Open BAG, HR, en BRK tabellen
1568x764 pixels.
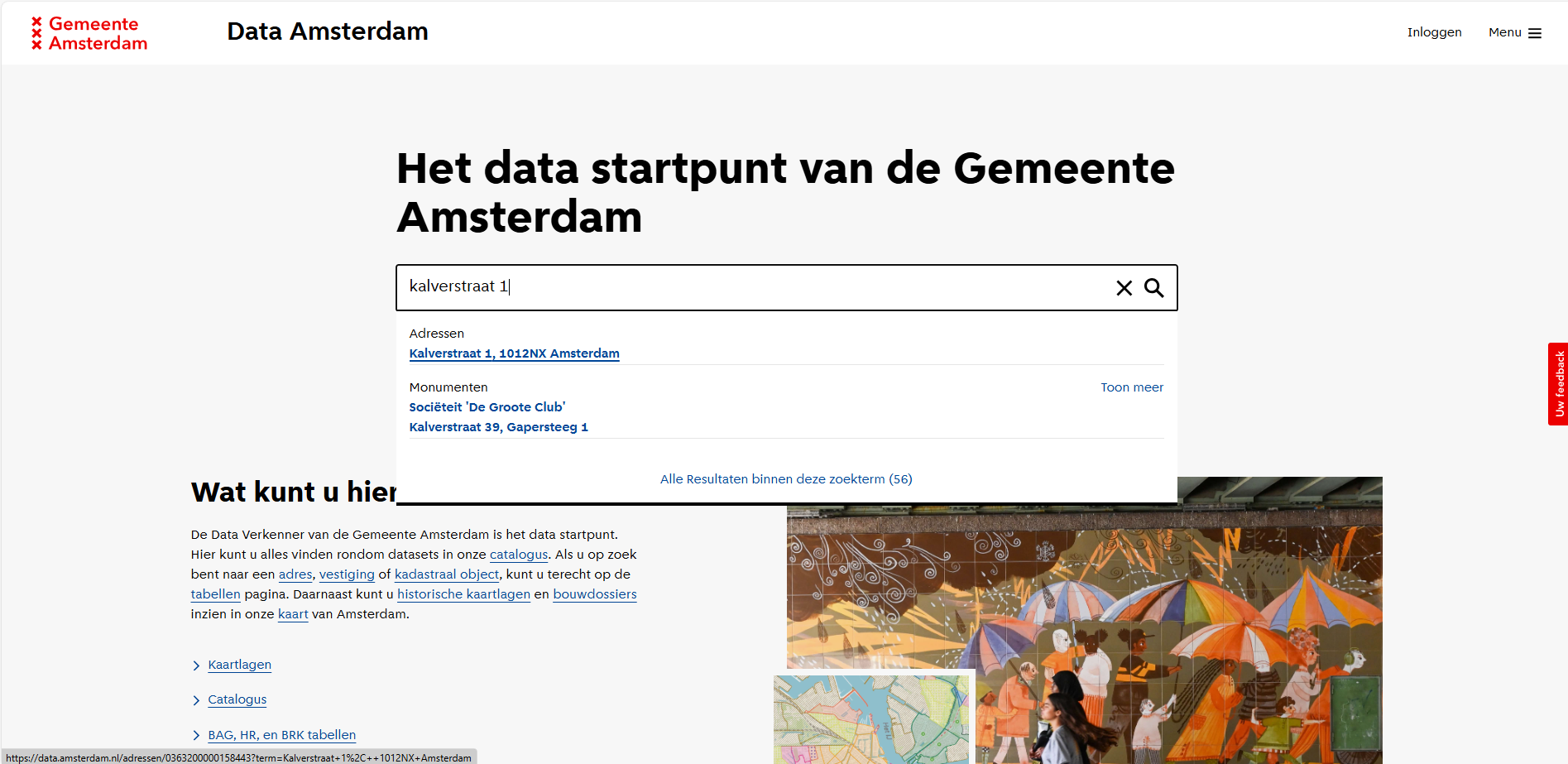pyautogui.click(x=281, y=735)
